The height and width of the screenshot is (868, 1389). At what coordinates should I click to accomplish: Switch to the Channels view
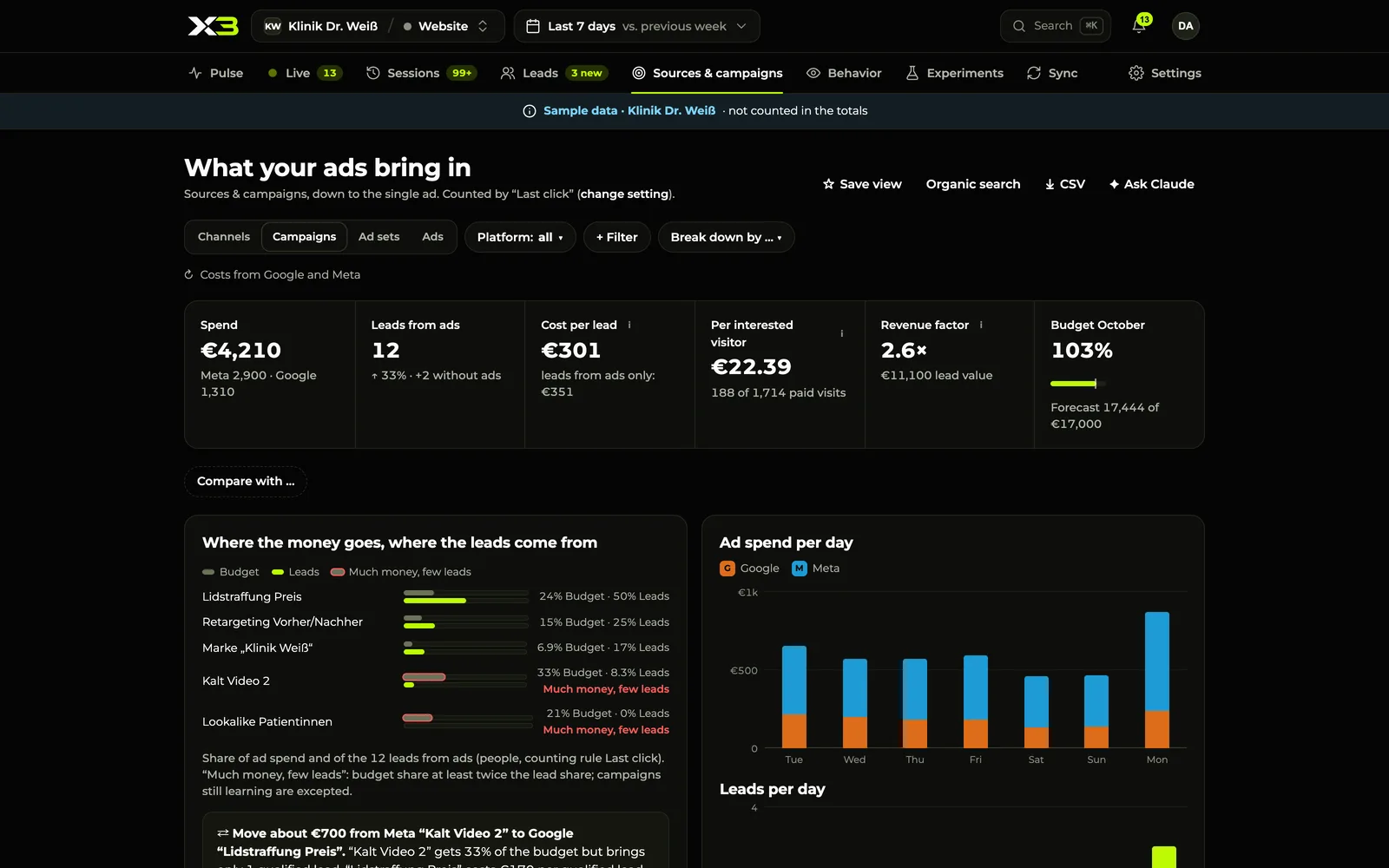(224, 237)
